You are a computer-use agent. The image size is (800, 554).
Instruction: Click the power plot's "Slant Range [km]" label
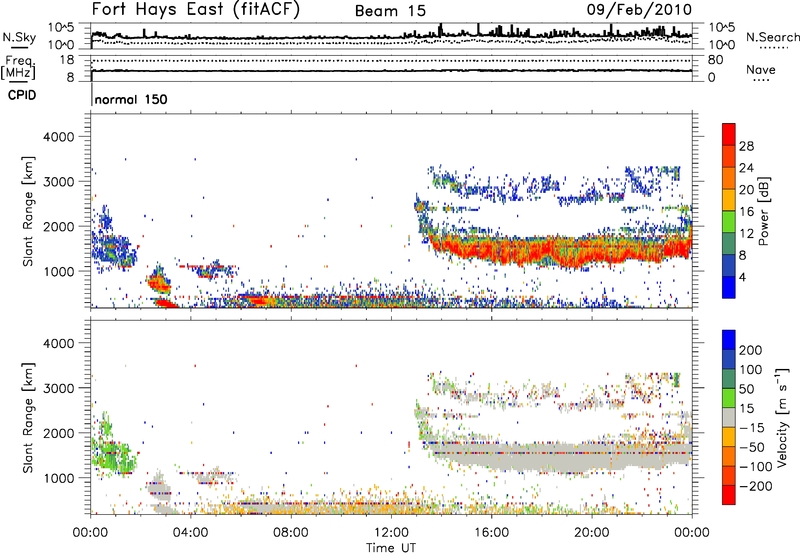[28, 211]
